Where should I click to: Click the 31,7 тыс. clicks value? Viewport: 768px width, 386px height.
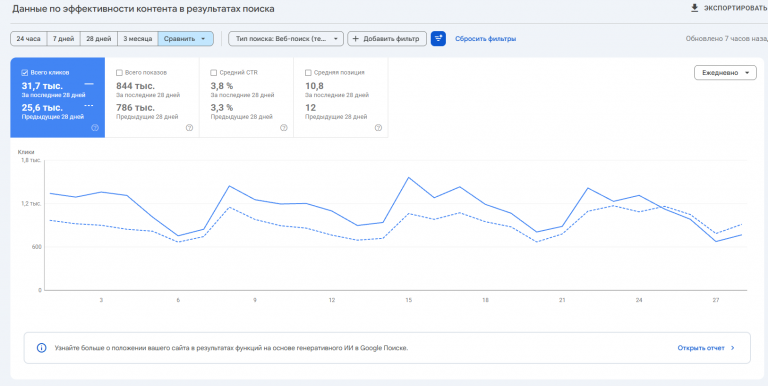pyautogui.click(x=42, y=86)
